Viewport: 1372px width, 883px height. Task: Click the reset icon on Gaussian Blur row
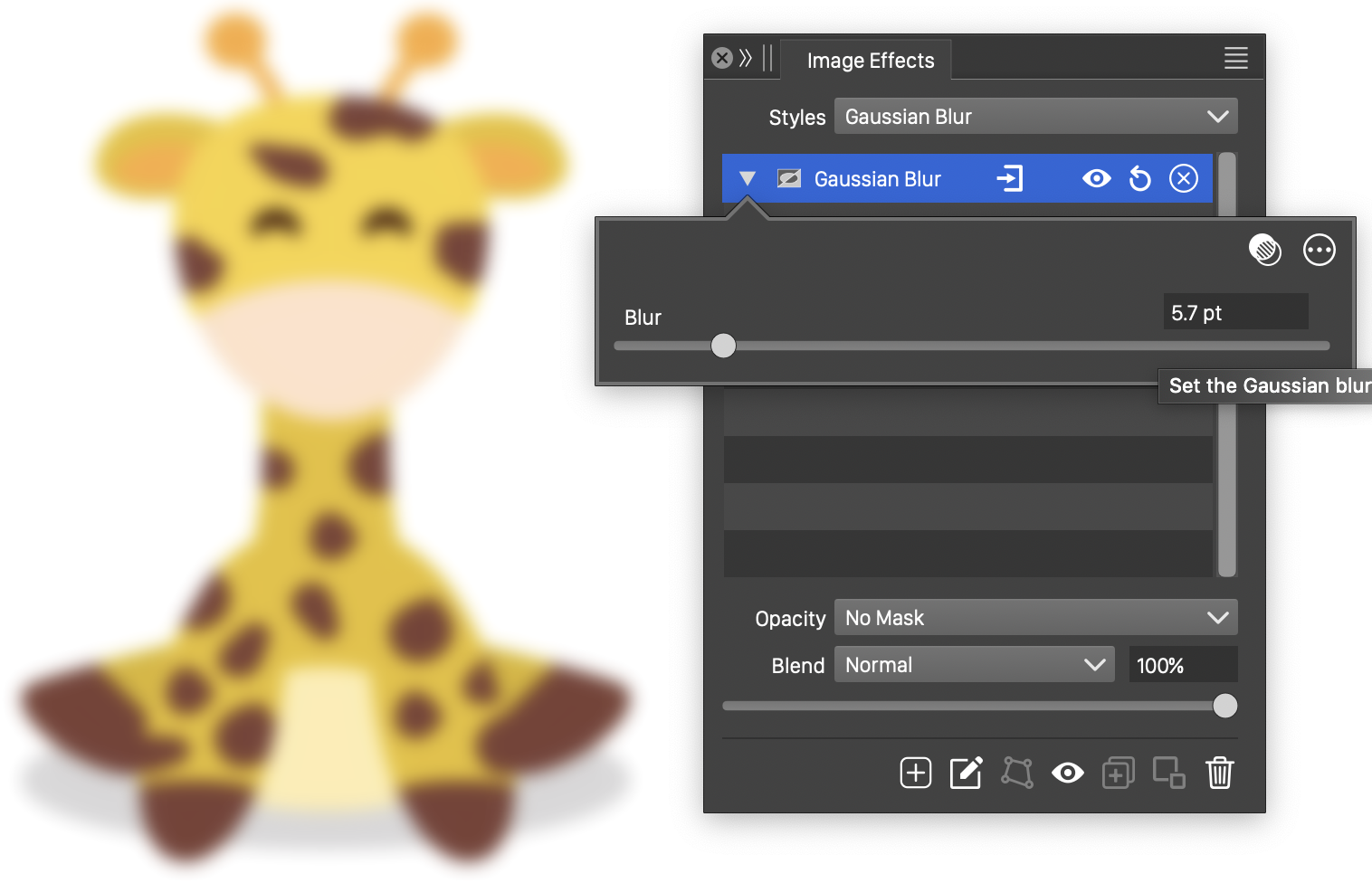1140,179
